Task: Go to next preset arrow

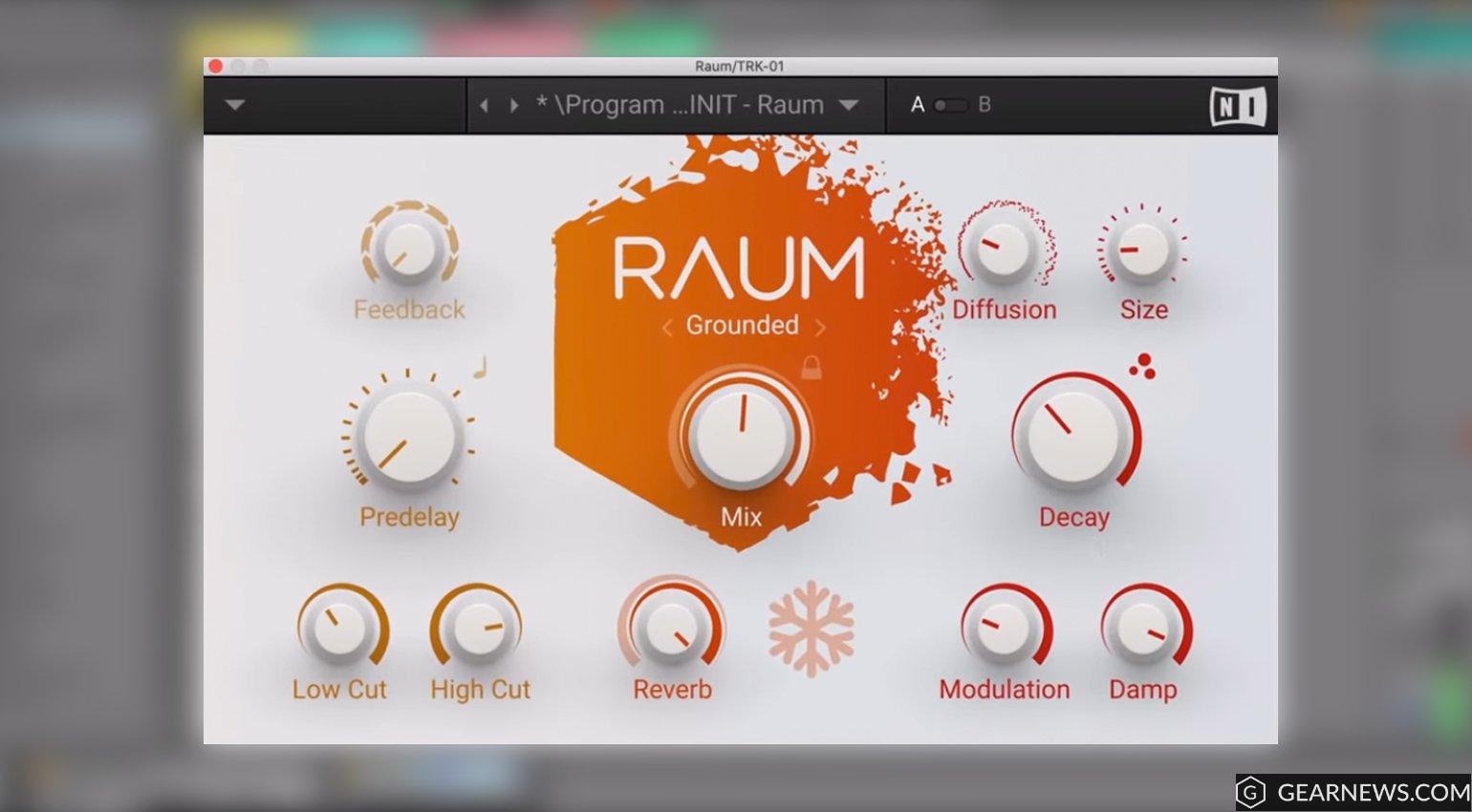Action: click(514, 105)
